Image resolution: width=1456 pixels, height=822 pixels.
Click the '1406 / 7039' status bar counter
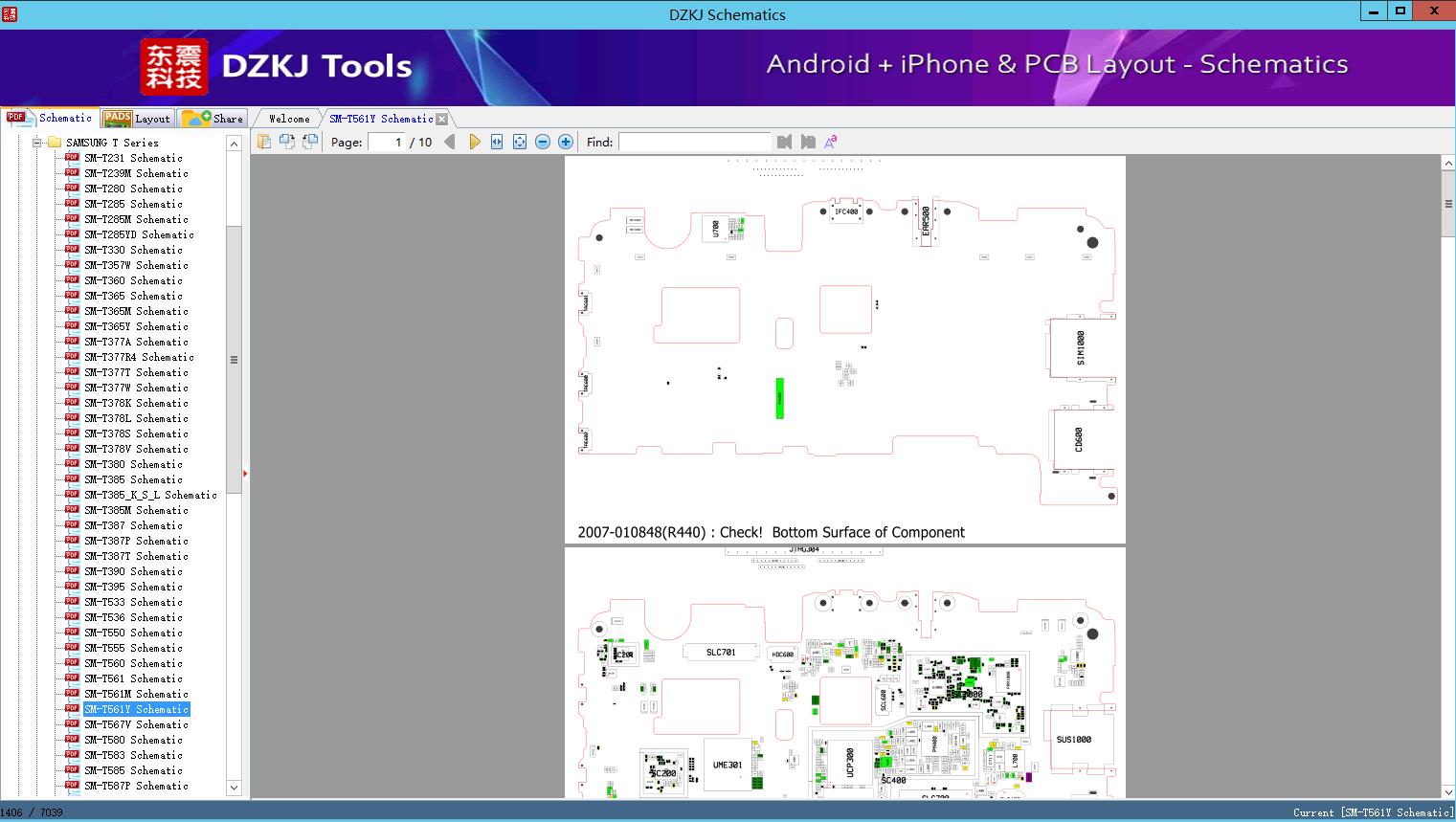[32, 812]
